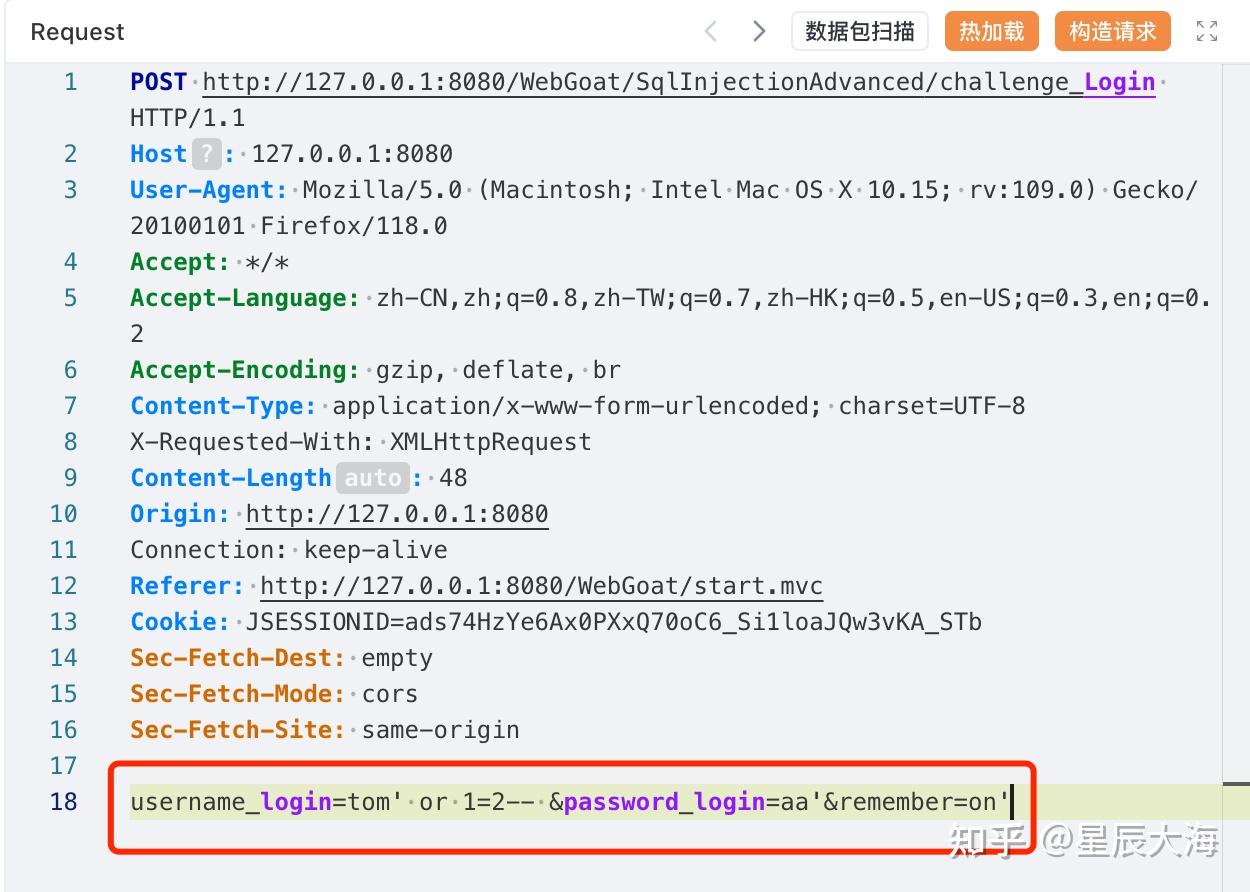The image size is (1250, 892).
Task: Click the orange 热加载 button
Action: pyautogui.click(x=992, y=31)
